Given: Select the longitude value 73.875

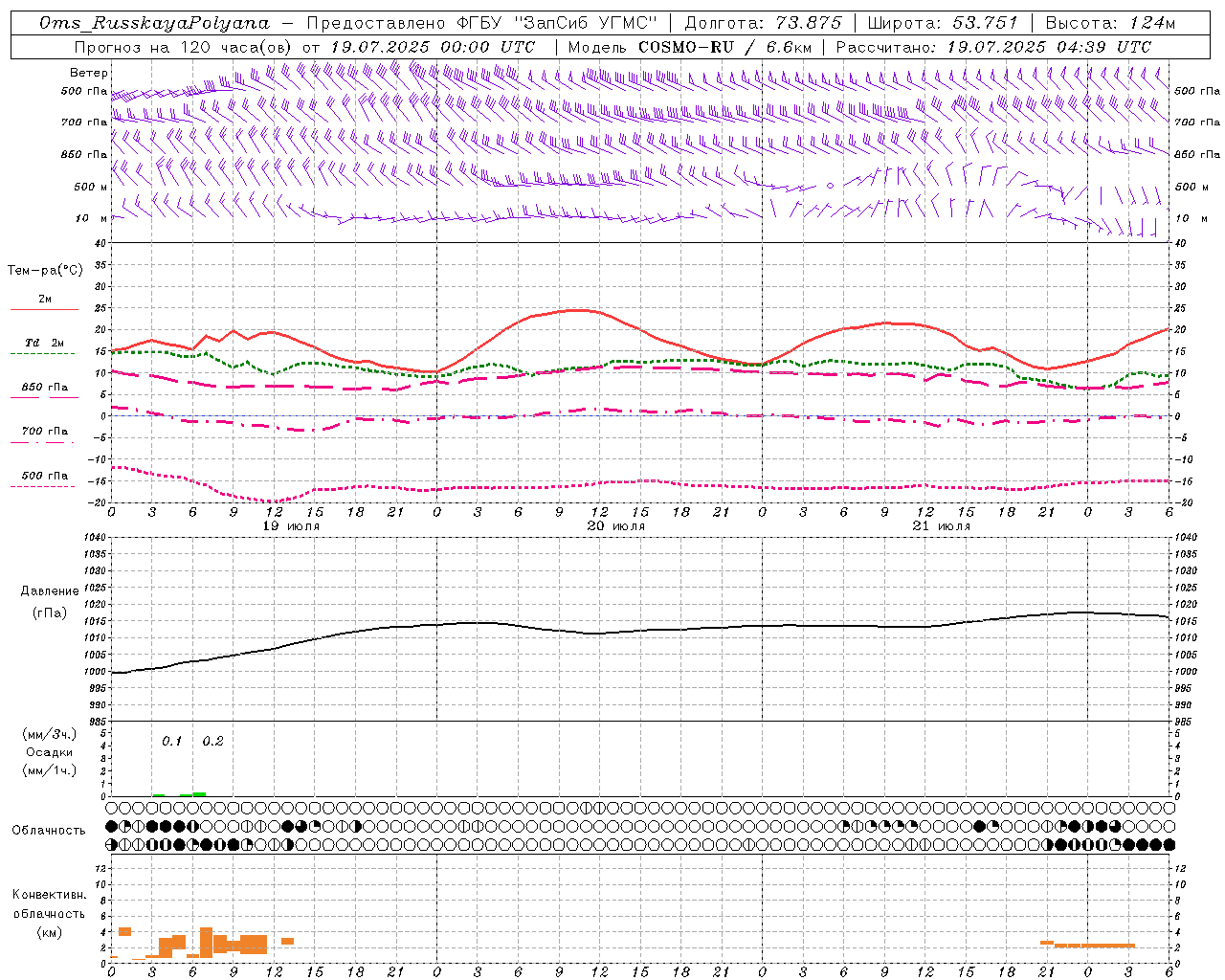Looking at the screenshot, I should 810,23.
